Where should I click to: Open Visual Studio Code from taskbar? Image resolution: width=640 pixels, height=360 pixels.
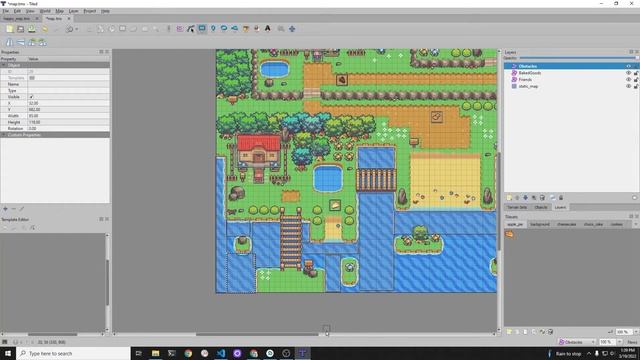(x=221, y=353)
